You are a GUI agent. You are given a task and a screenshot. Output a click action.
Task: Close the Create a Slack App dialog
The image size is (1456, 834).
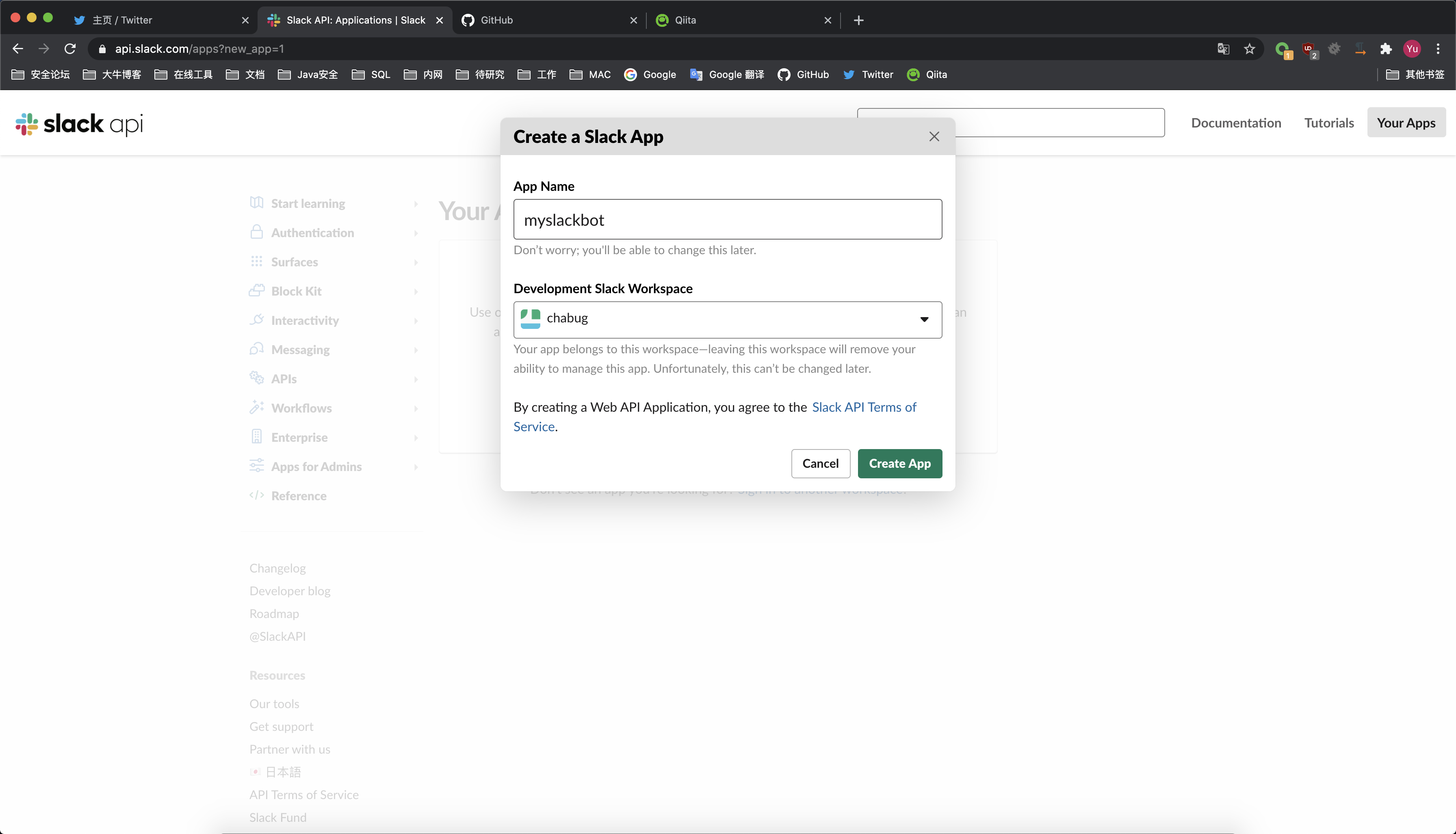(x=934, y=136)
